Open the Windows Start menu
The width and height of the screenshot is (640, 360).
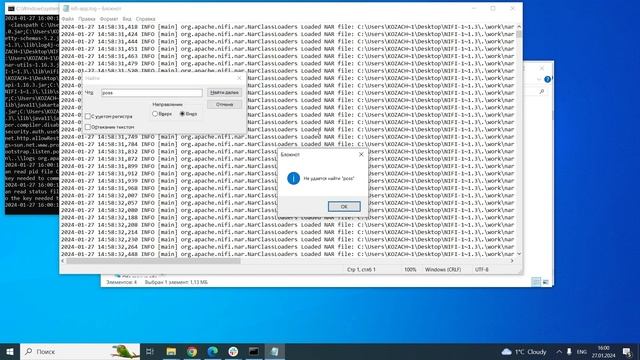pos(10,351)
